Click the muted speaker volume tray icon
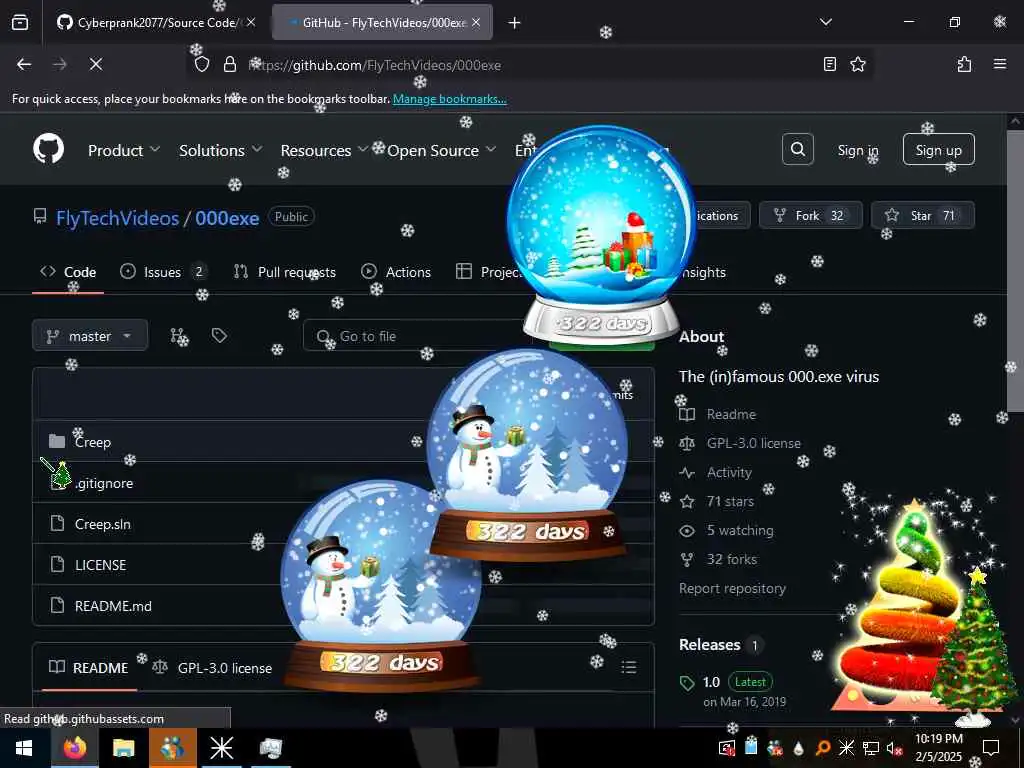This screenshot has width=1024, height=768. pyautogui.click(x=893, y=748)
